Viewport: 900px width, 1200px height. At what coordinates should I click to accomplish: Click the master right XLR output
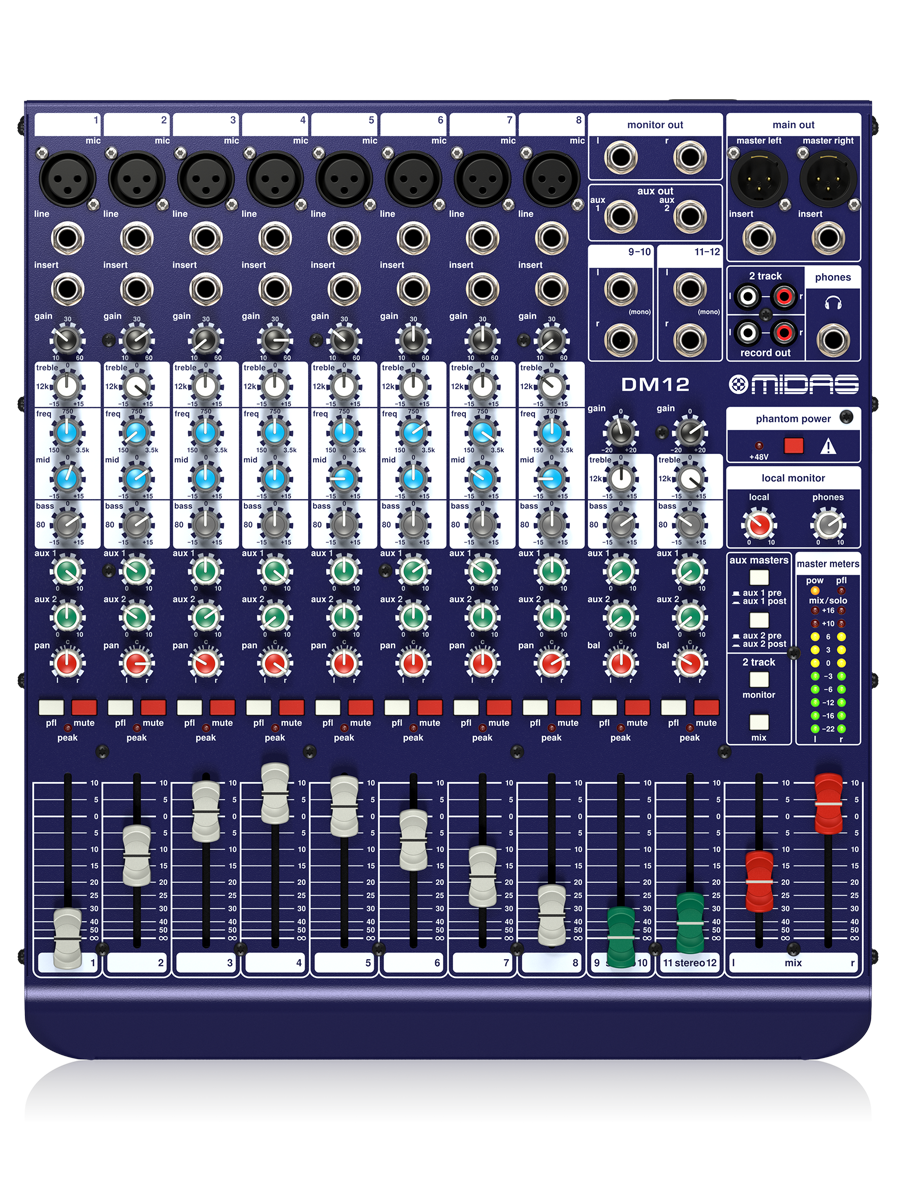tap(828, 179)
